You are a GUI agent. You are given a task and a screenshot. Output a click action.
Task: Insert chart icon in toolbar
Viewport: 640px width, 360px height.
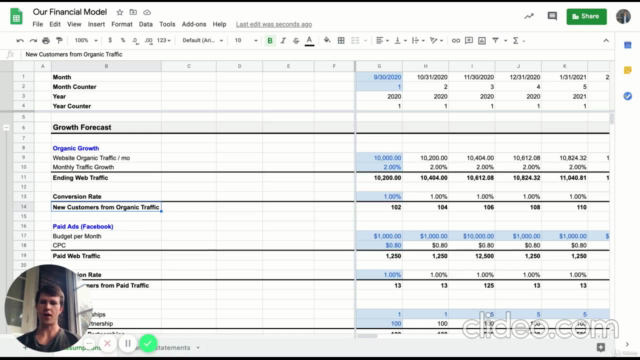(482, 40)
